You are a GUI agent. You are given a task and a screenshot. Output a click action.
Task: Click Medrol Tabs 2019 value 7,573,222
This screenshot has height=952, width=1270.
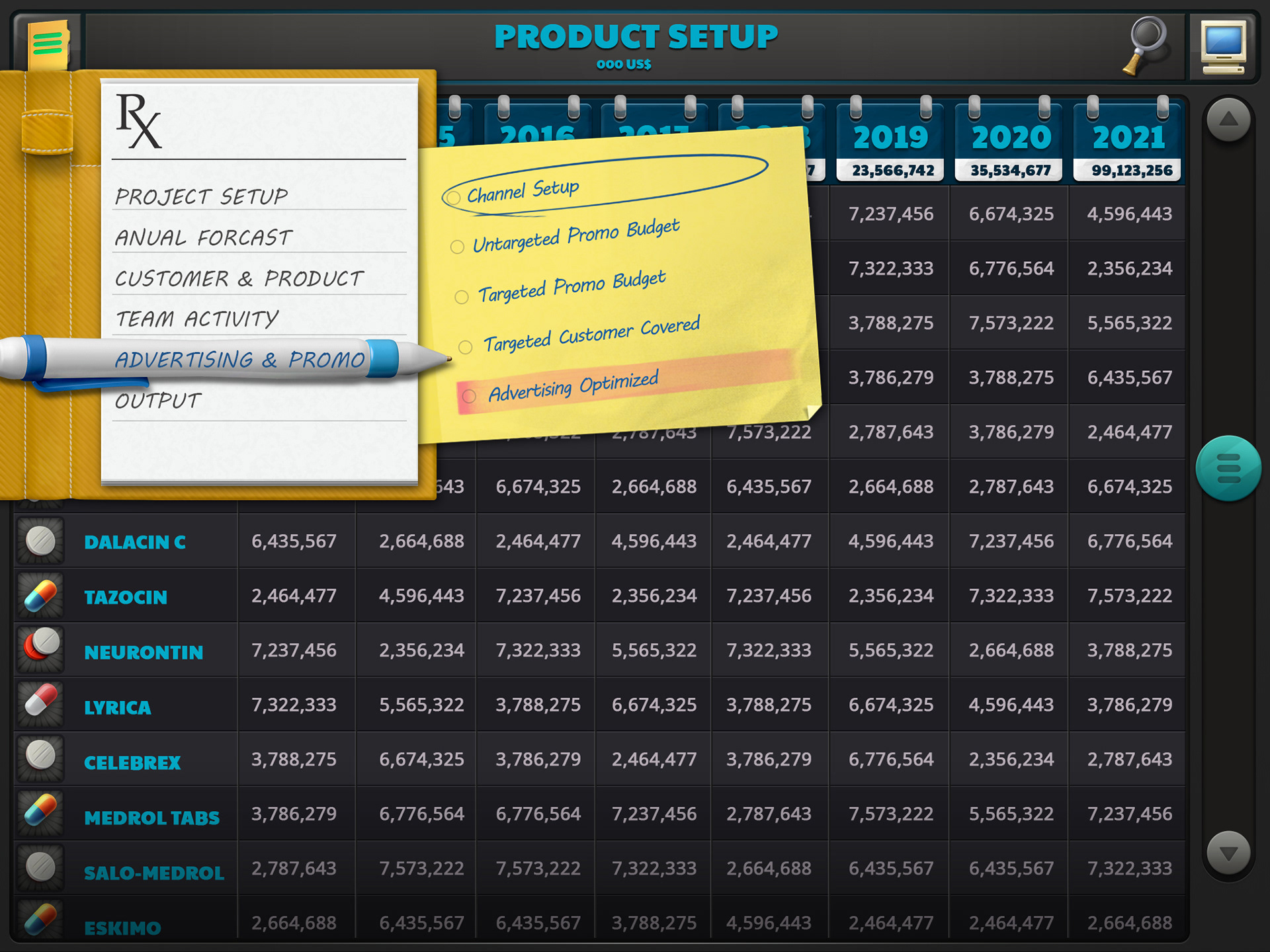[x=891, y=814]
